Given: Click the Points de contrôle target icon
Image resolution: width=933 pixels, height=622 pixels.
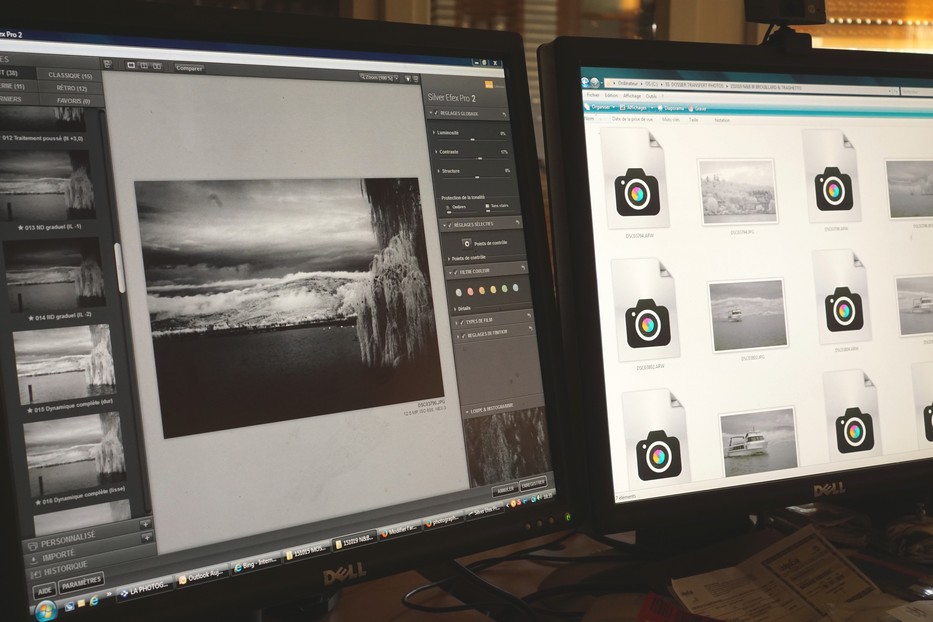Looking at the screenshot, I should (465, 243).
